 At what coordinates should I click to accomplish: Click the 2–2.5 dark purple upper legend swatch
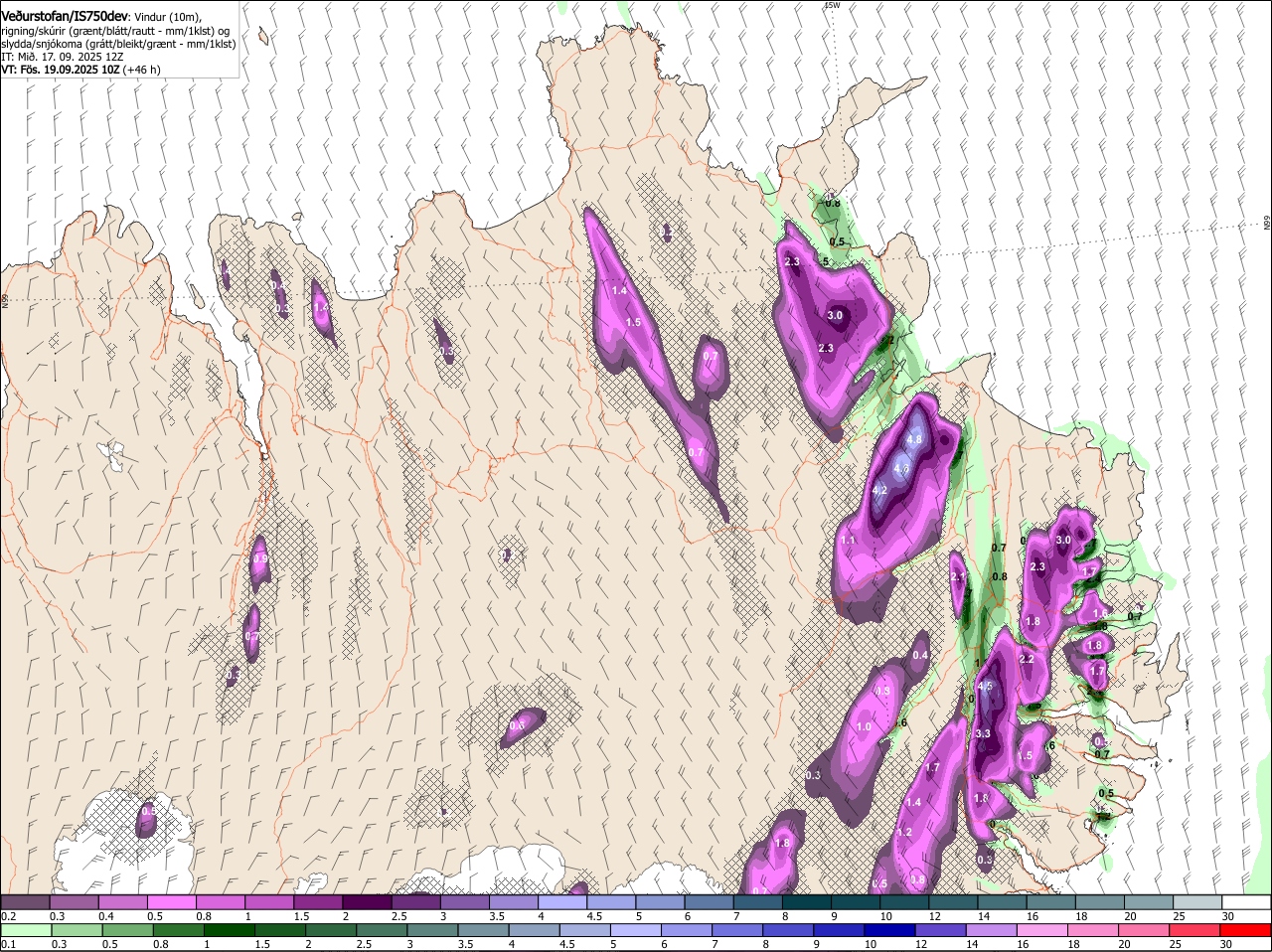click(x=367, y=902)
